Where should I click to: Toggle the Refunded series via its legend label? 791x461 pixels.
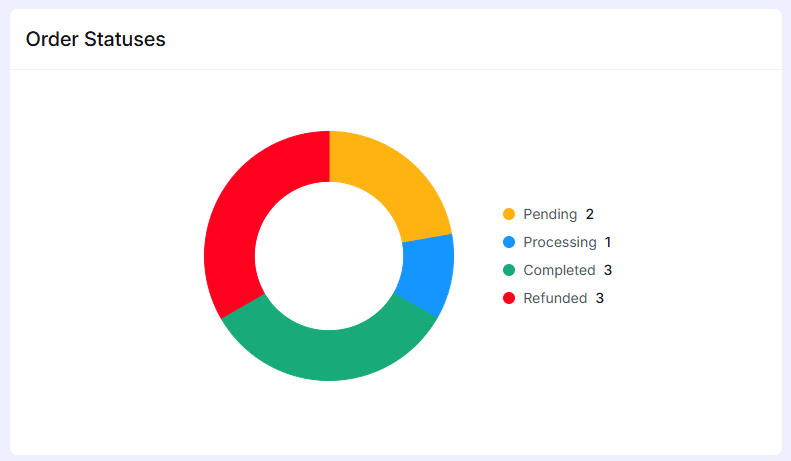pos(555,298)
